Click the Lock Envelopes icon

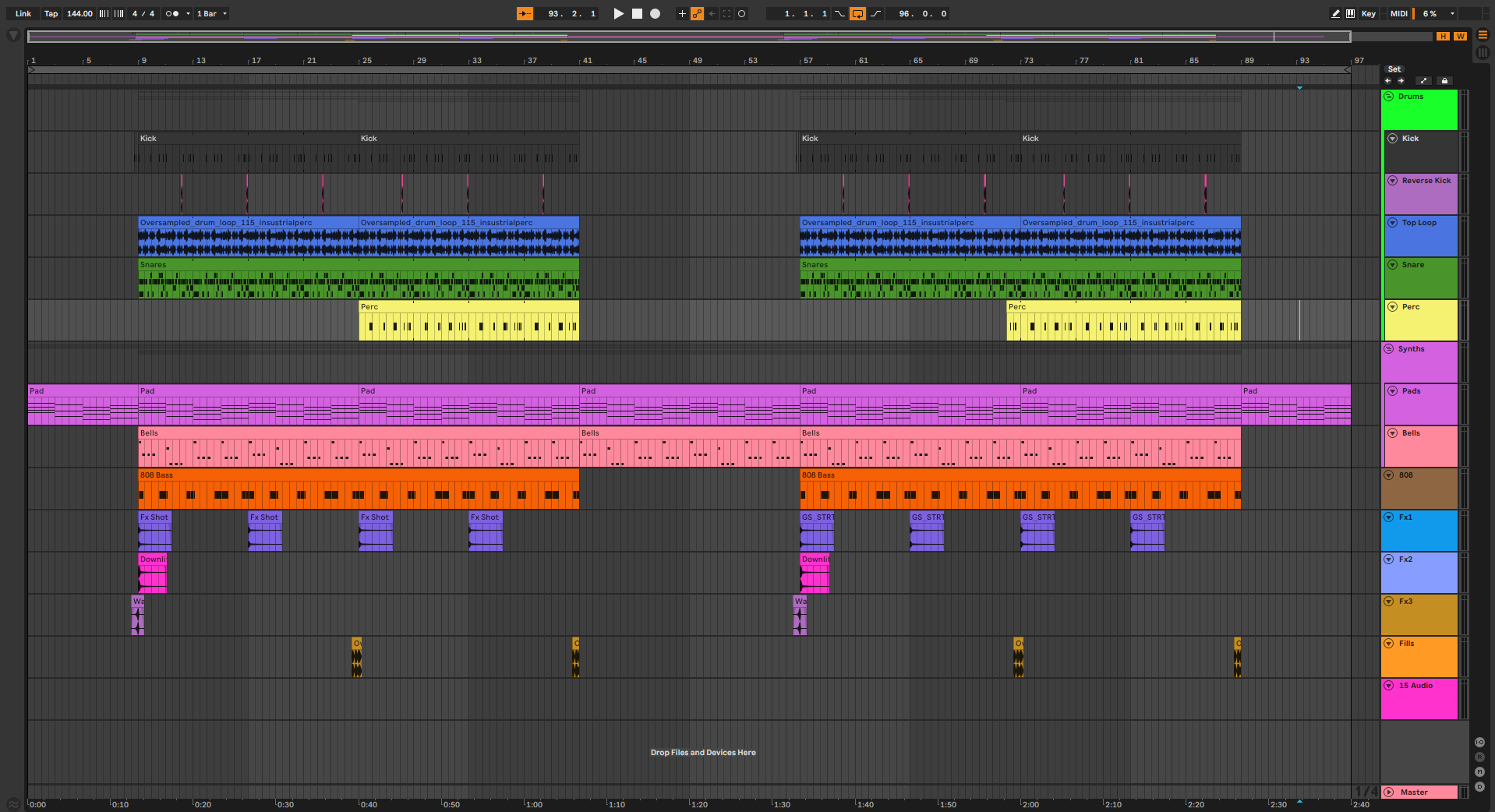pos(1444,80)
